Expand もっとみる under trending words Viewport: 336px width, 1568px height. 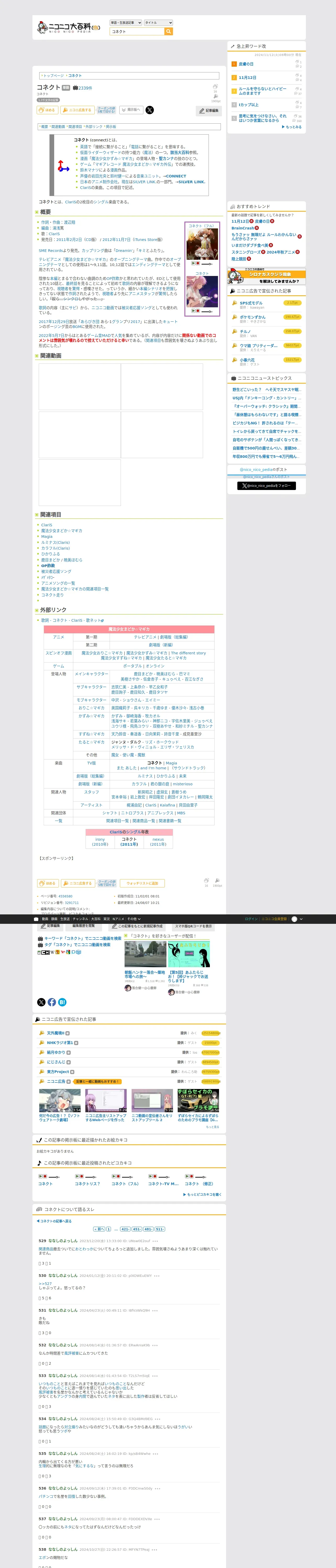tap(292, 127)
